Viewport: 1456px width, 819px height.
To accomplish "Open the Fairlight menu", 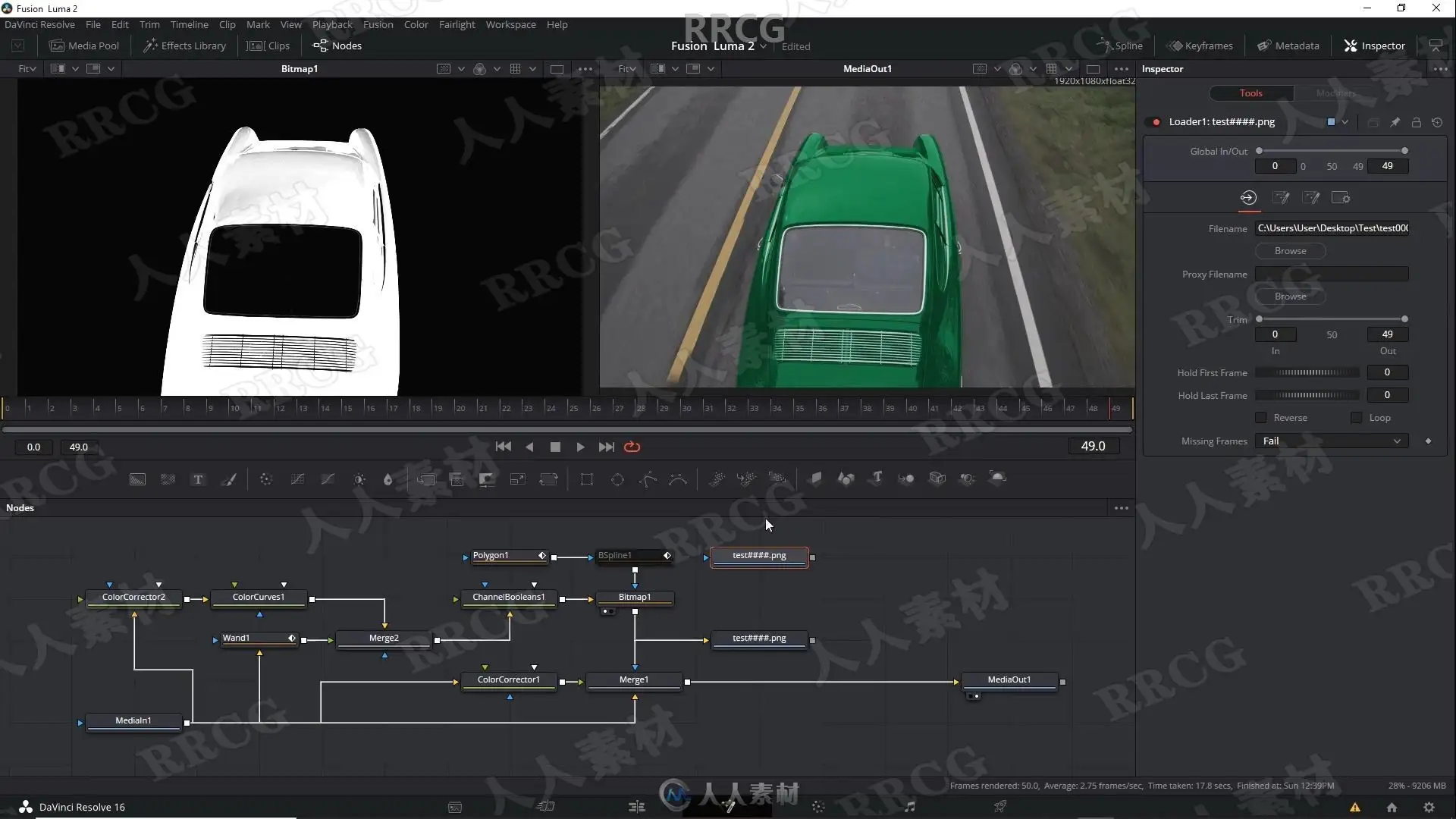I will [x=457, y=24].
